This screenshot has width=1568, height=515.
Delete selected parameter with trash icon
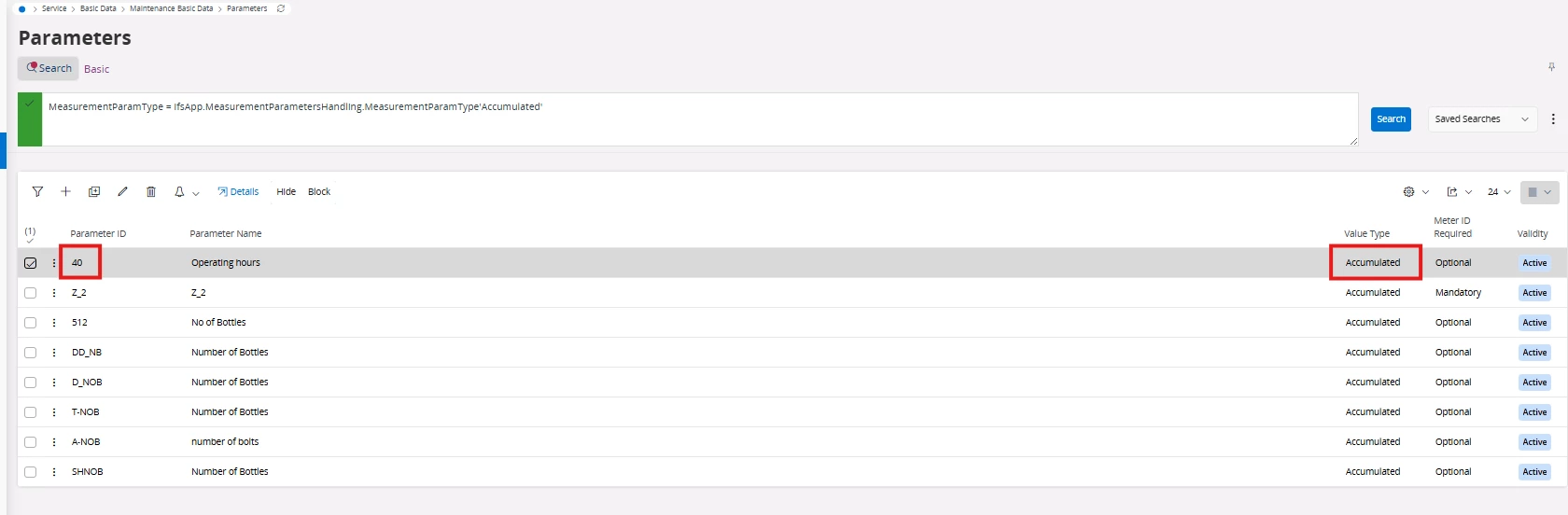[151, 192]
